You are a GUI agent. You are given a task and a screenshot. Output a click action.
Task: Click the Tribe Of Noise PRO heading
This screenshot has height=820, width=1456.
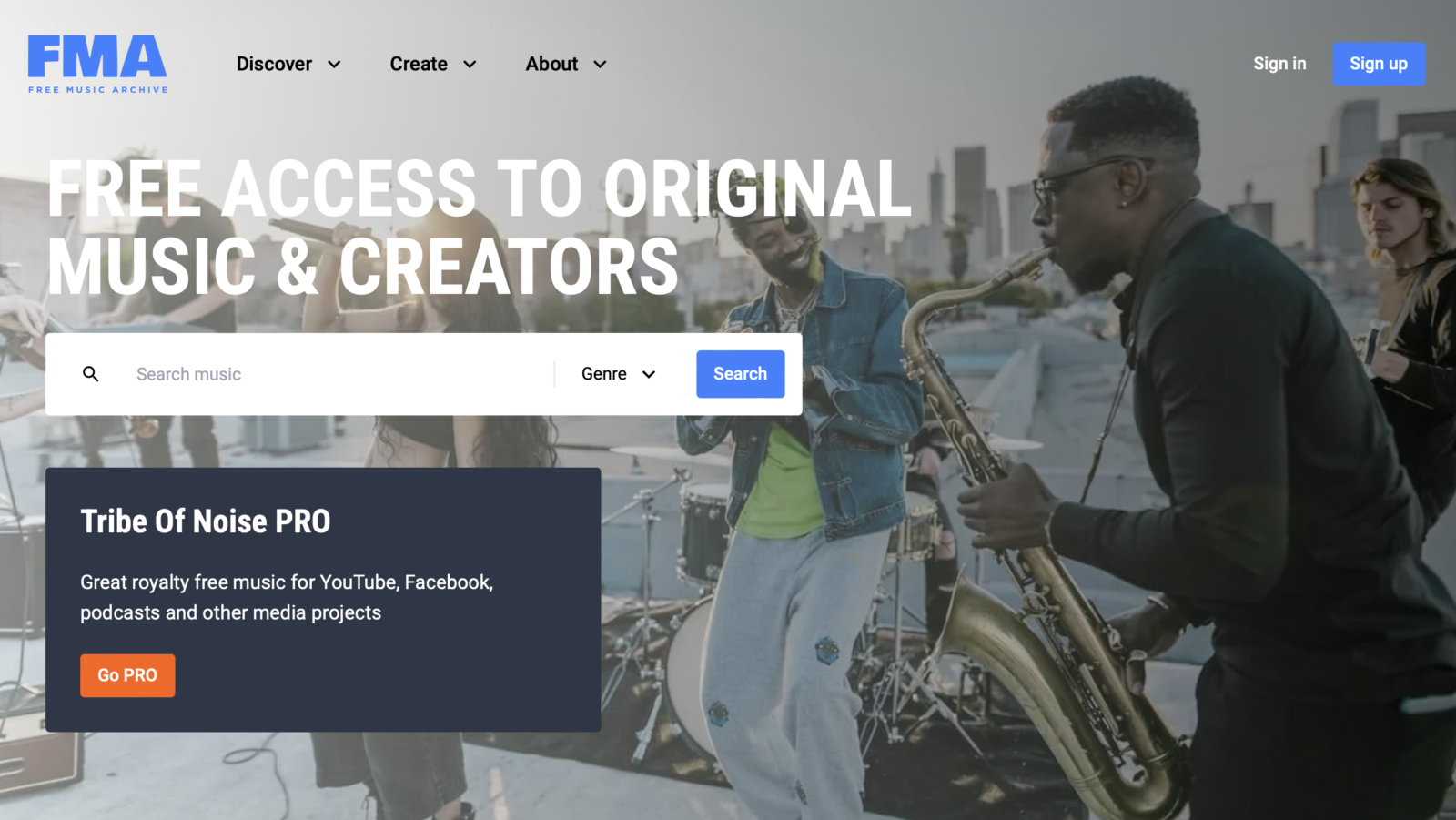click(206, 521)
